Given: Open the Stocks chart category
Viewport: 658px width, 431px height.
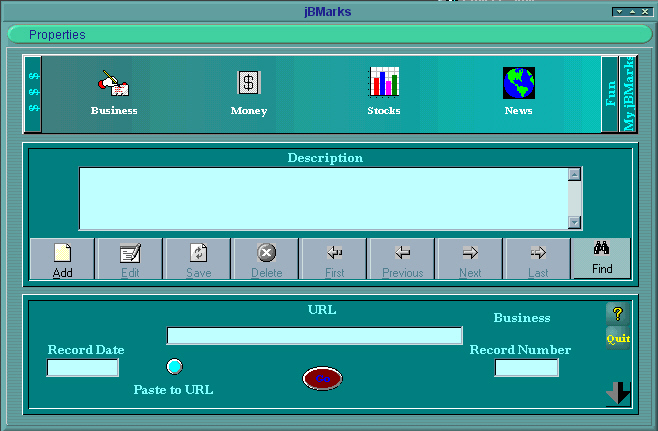Looking at the screenshot, I should click(x=384, y=91).
